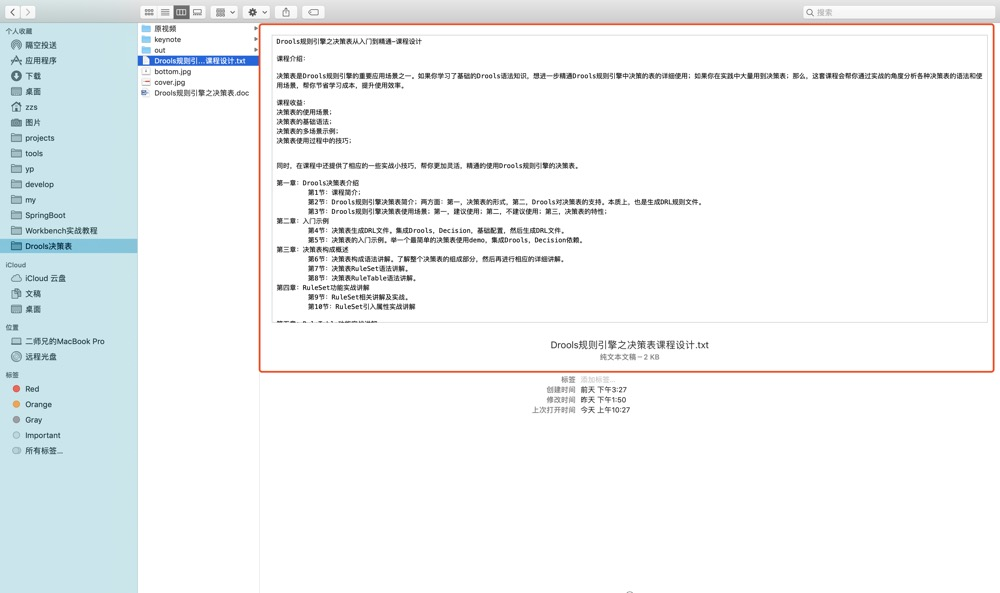
Task: Click the 创建时间 value 前天 下午3:27
Action: 603,390
